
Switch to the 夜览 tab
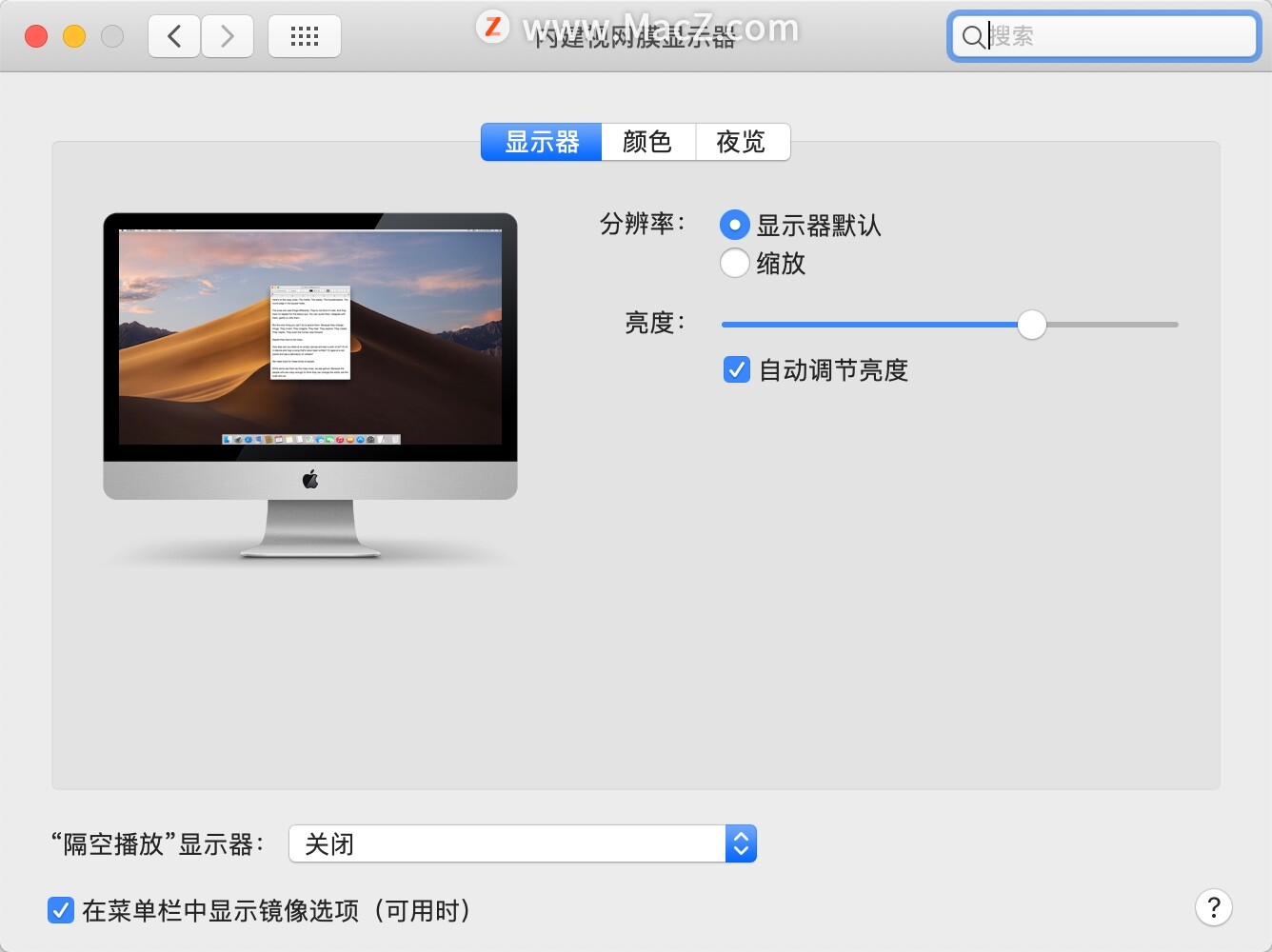742,142
